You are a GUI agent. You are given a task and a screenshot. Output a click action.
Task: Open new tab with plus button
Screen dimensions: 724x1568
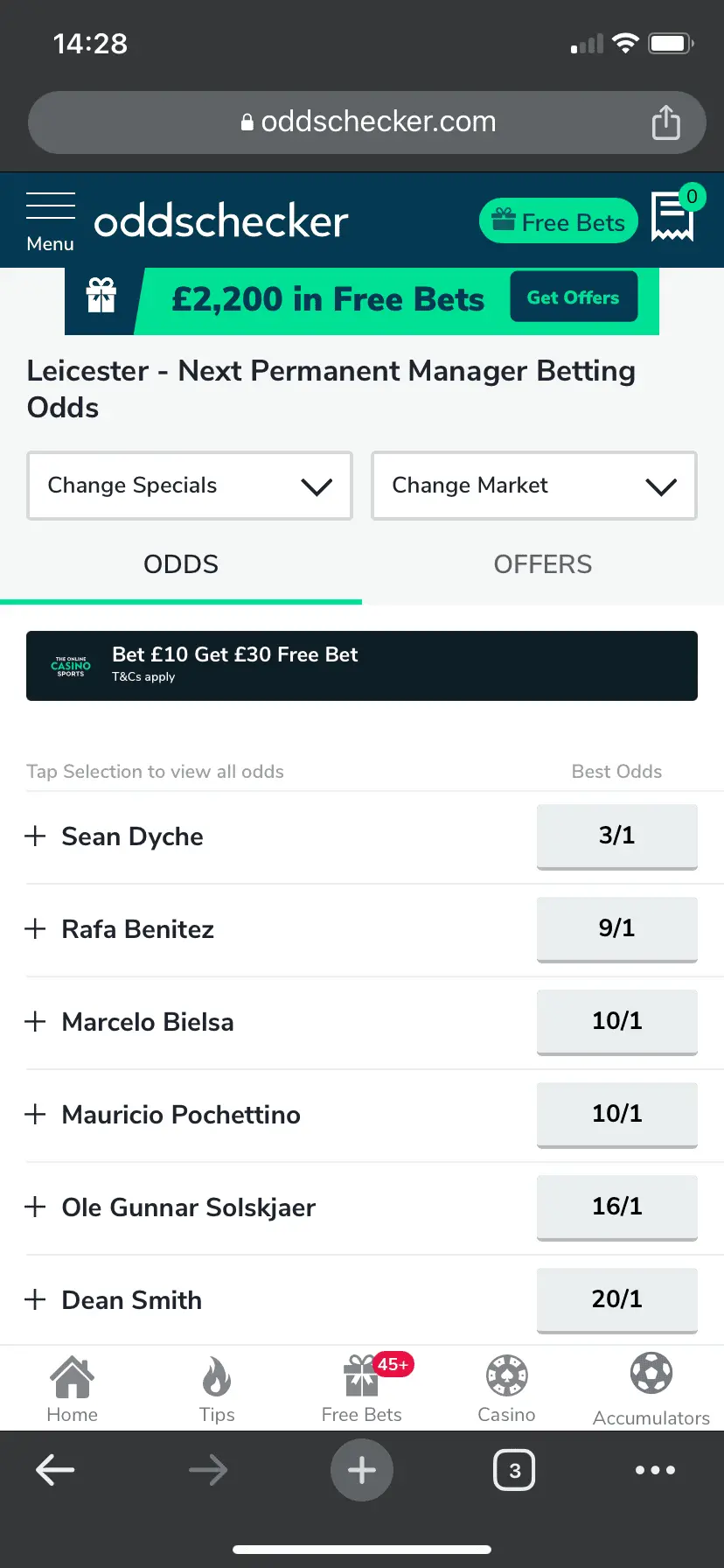coord(362,1470)
